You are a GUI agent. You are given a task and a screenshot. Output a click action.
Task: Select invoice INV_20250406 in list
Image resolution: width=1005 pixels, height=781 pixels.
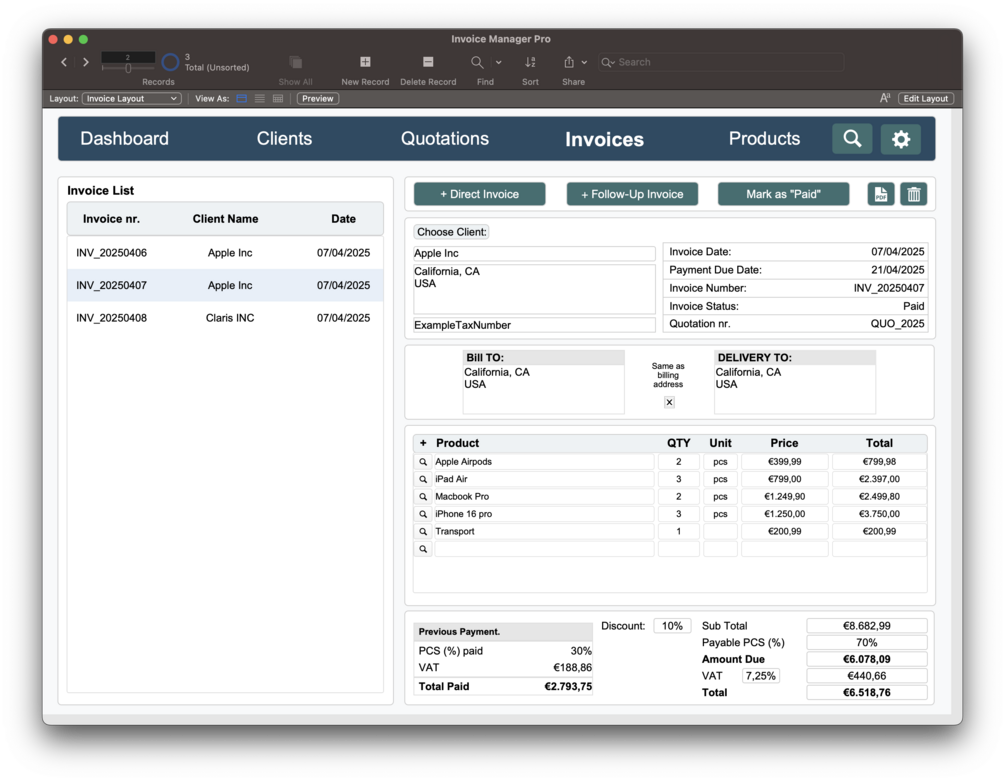tap(225, 253)
